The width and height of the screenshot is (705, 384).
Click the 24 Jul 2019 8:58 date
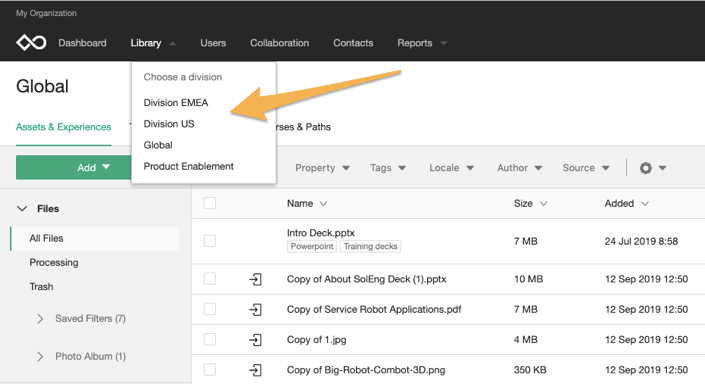pyautogui.click(x=641, y=241)
